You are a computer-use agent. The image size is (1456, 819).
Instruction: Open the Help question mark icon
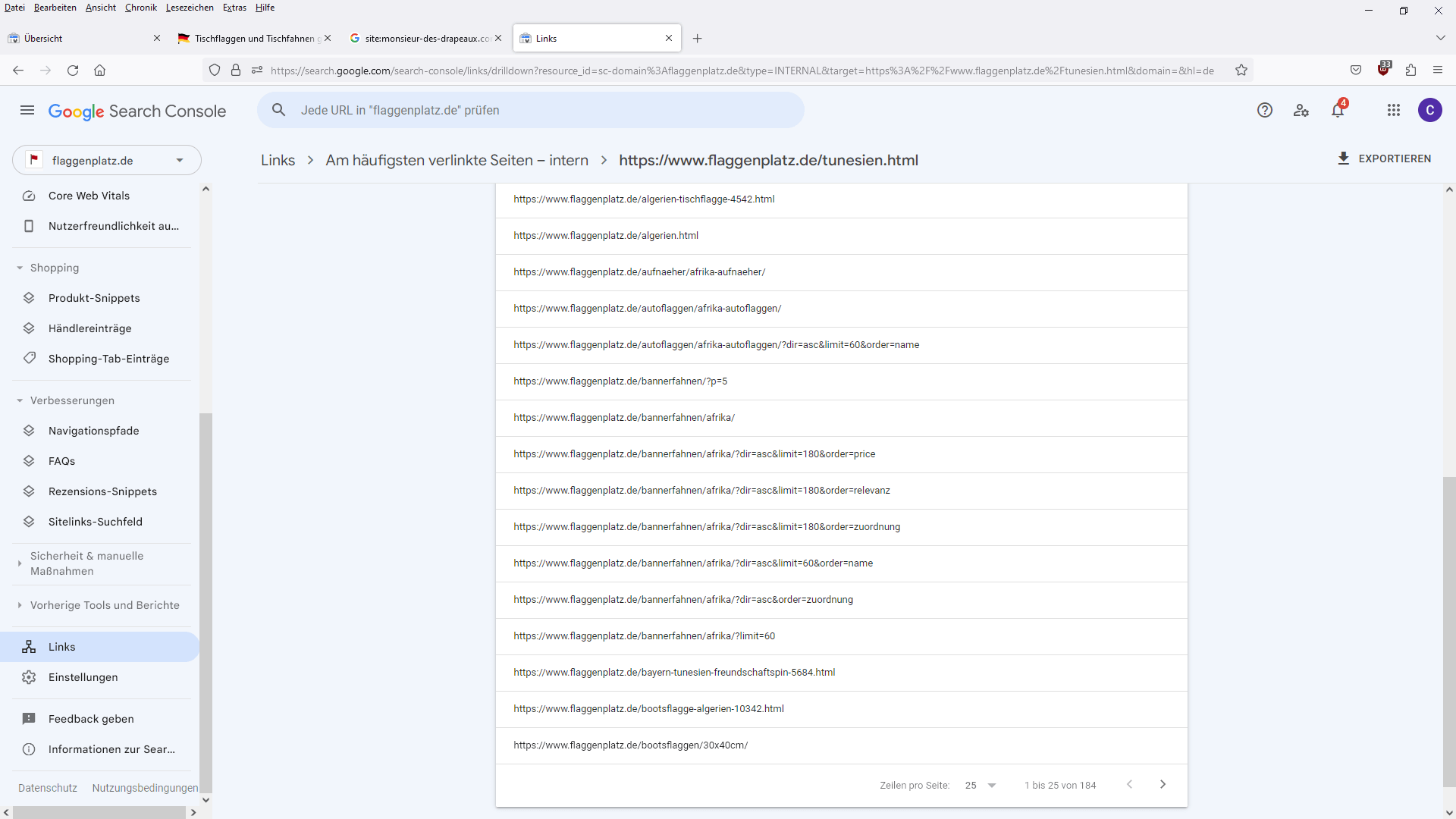(1265, 111)
